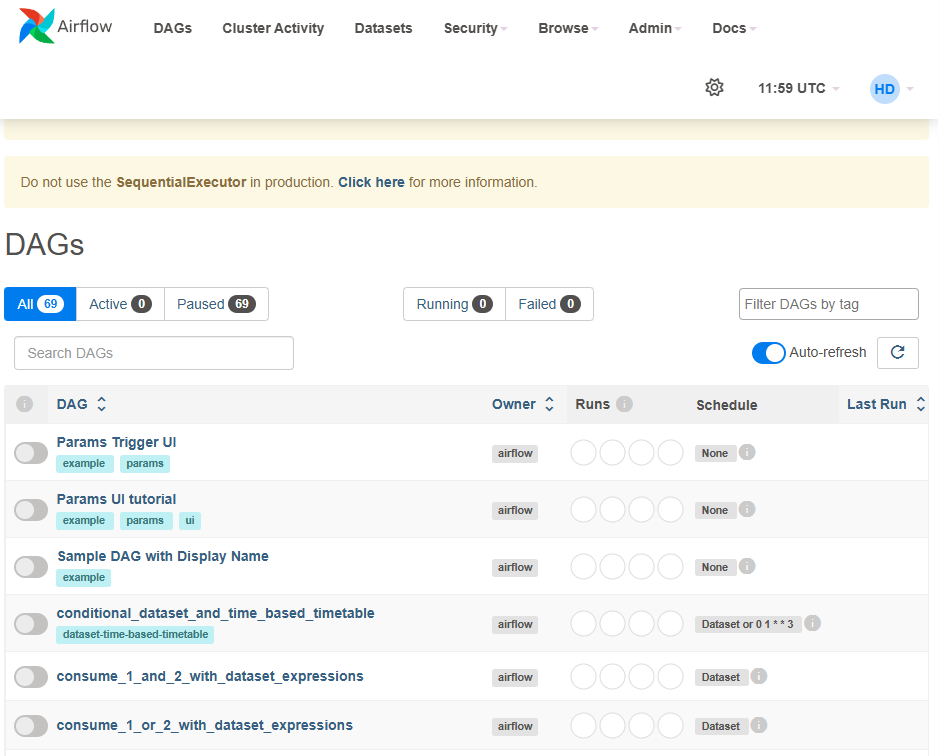The image size is (939, 756).
Task: Unpause the Params Trigger UI DAG
Action: click(x=31, y=453)
